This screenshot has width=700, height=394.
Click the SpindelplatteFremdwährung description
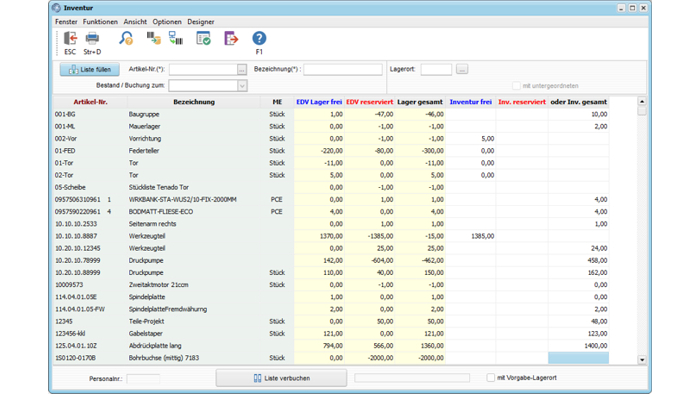(x=168, y=309)
